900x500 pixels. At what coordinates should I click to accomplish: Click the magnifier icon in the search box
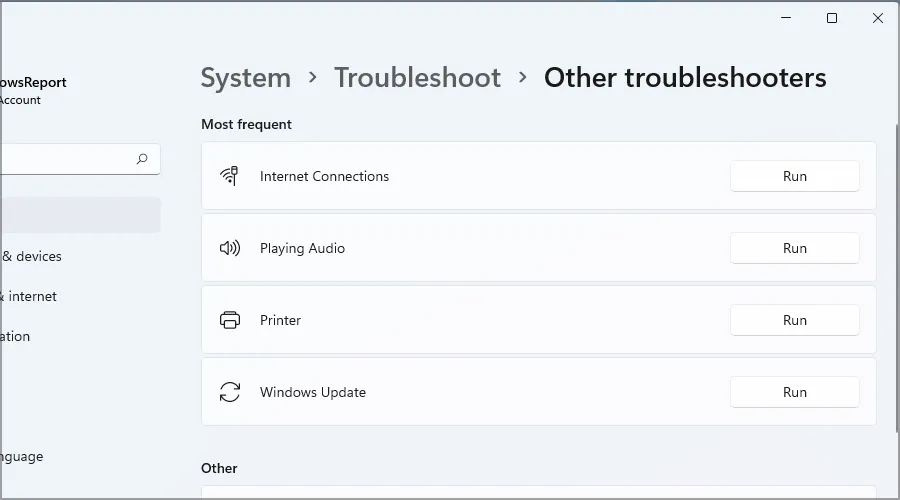tap(142, 159)
